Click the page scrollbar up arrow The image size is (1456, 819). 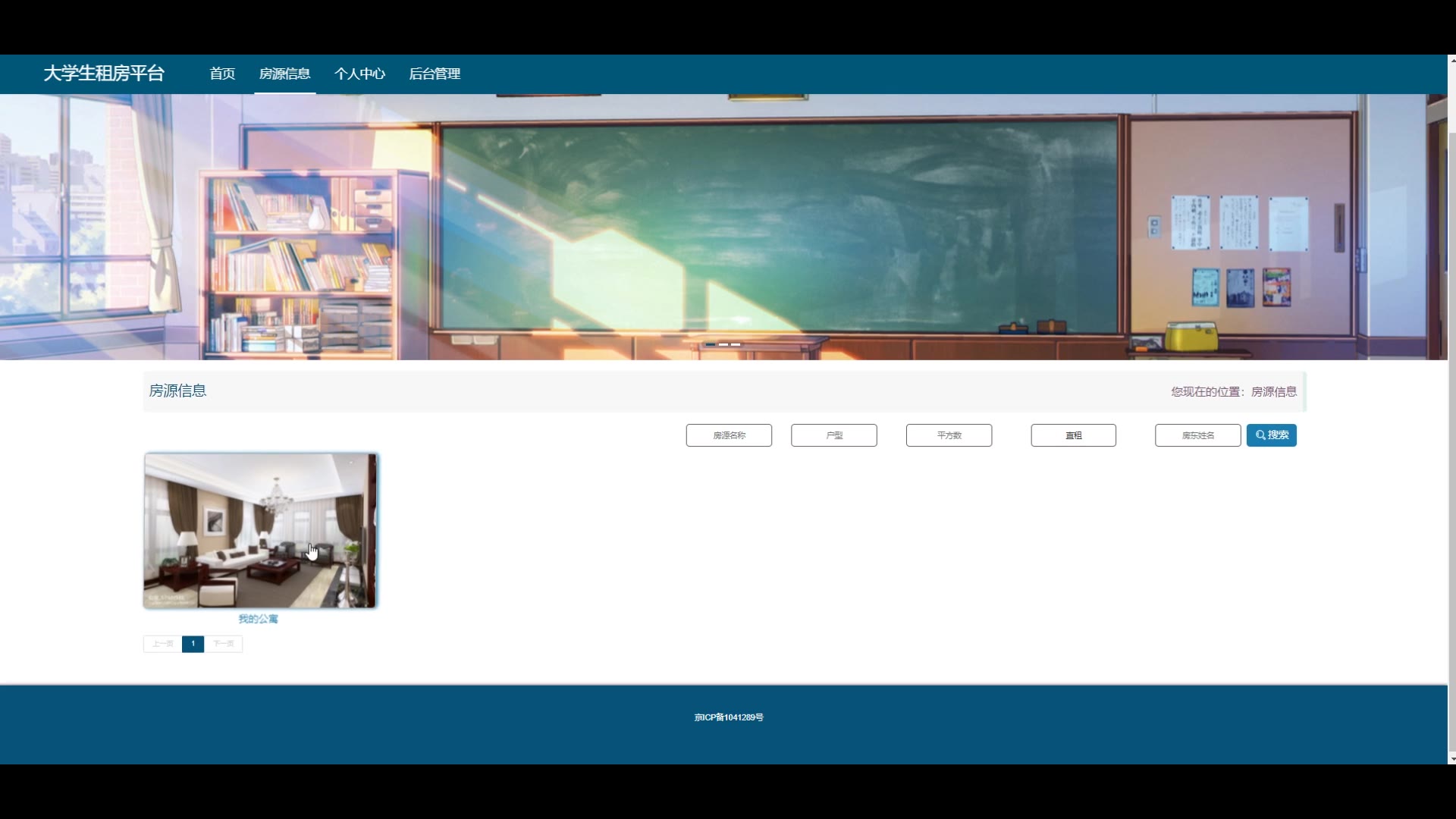1452,59
